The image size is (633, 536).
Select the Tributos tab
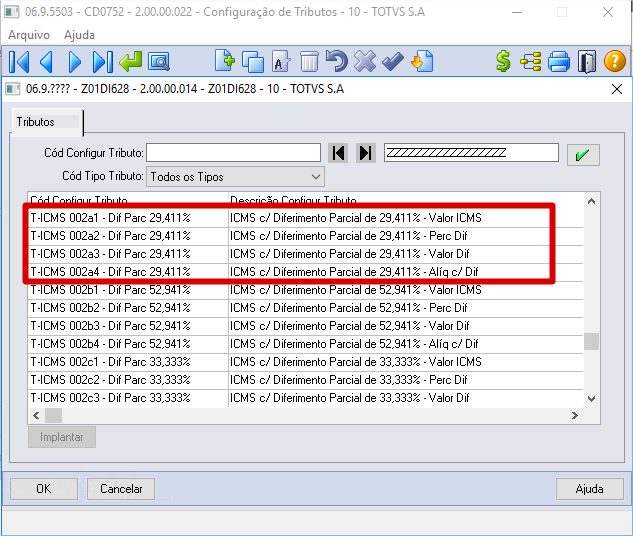pyautogui.click(x=47, y=122)
